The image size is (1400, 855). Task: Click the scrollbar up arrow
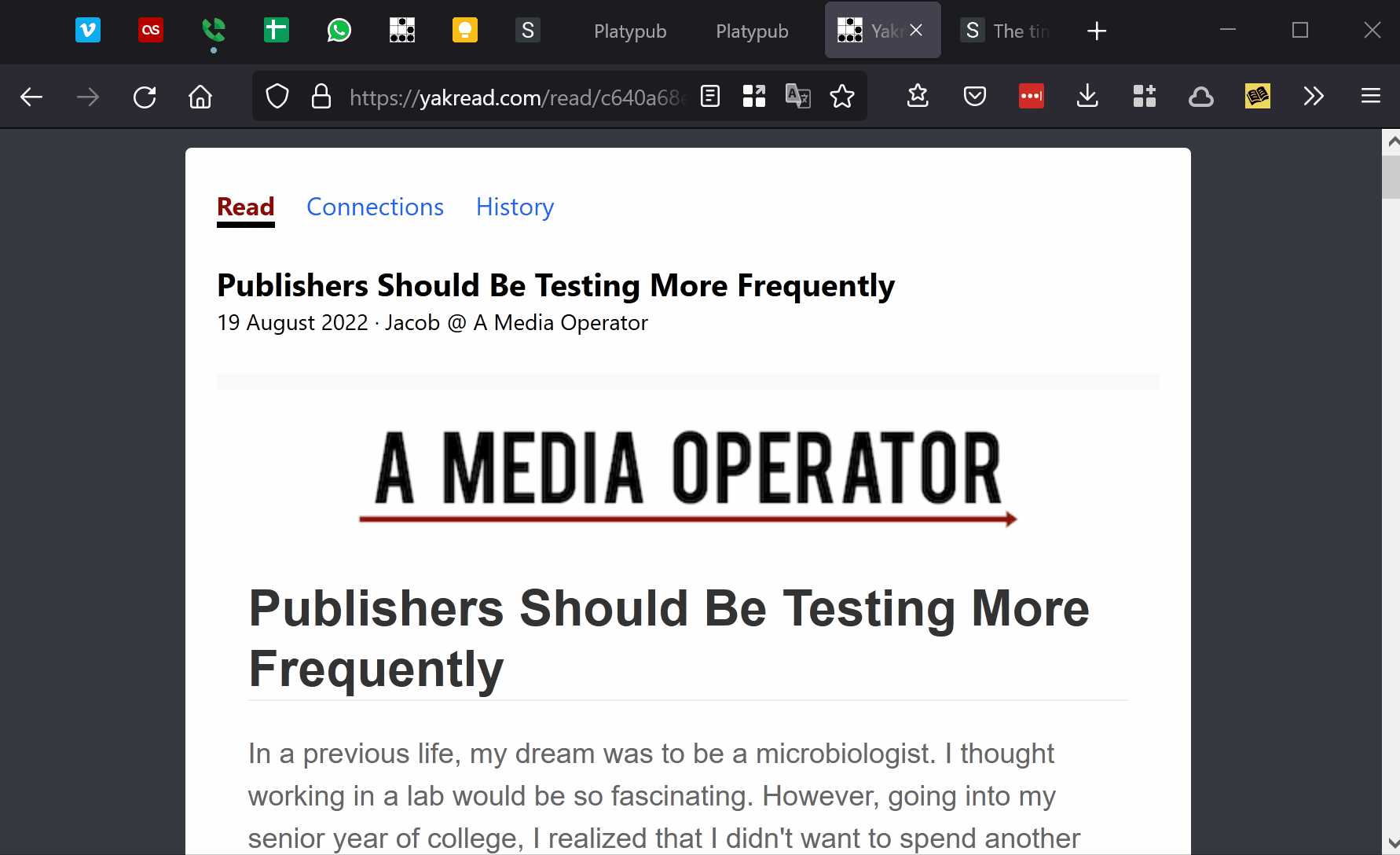pos(1391,141)
